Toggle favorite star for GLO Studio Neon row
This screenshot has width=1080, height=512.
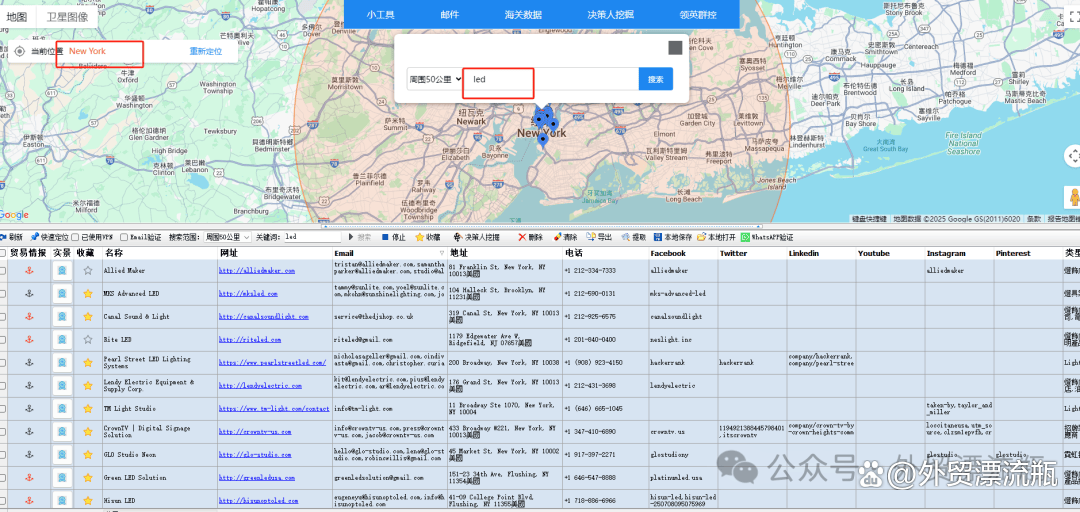pos(87,455)
